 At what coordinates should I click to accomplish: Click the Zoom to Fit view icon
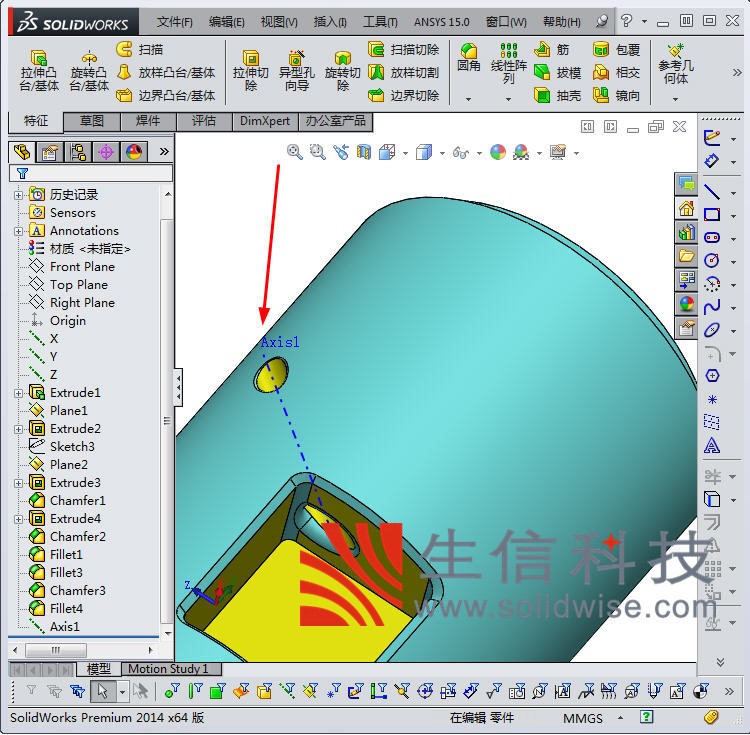[x=295, y=153]
